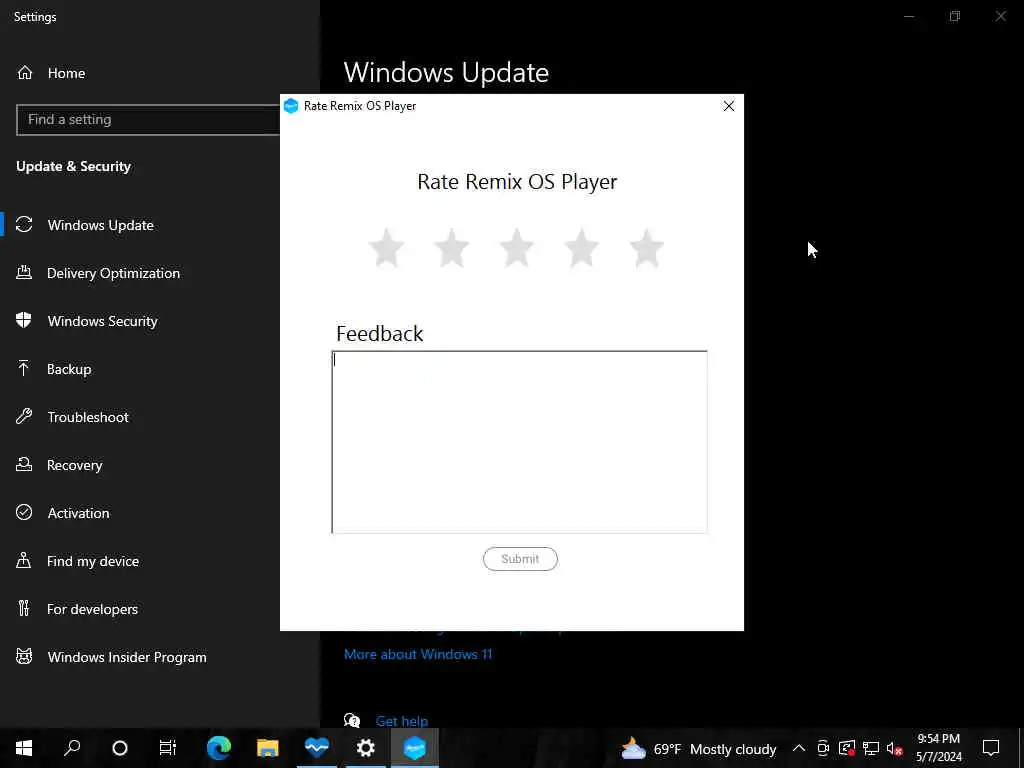Select the third rating star

[x=517, y=248]
